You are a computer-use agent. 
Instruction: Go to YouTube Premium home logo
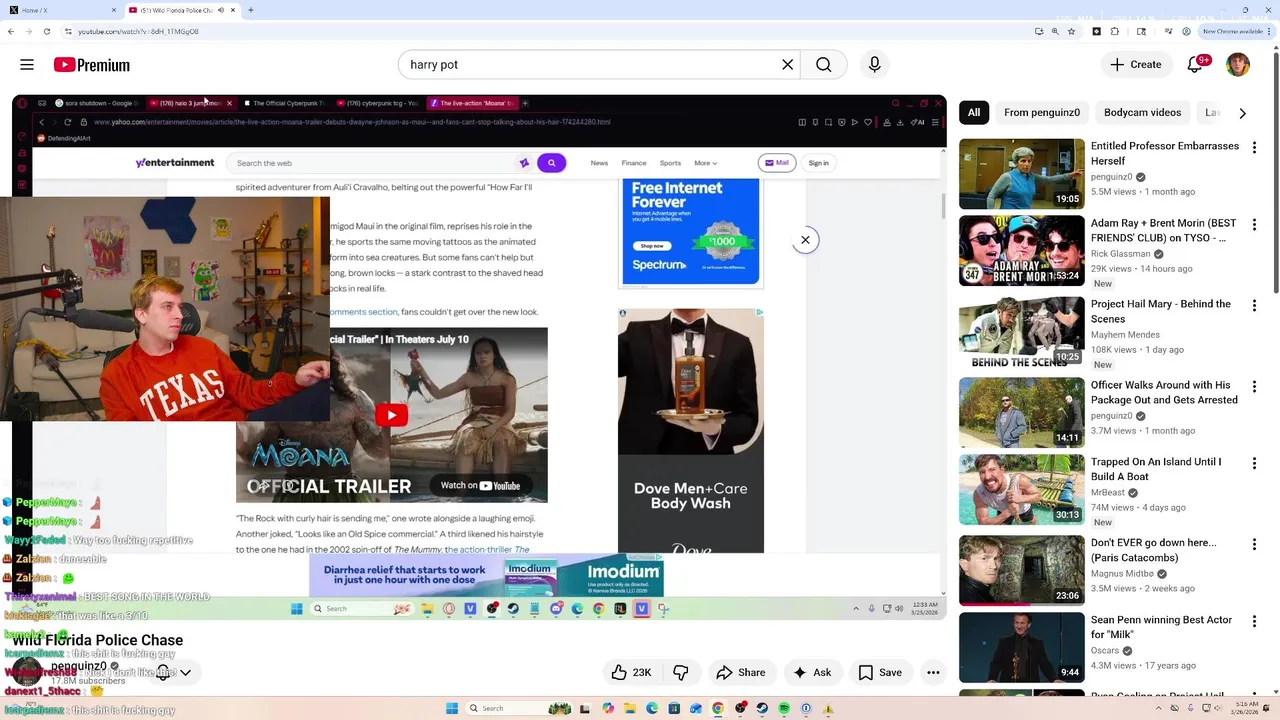point(92,65)
